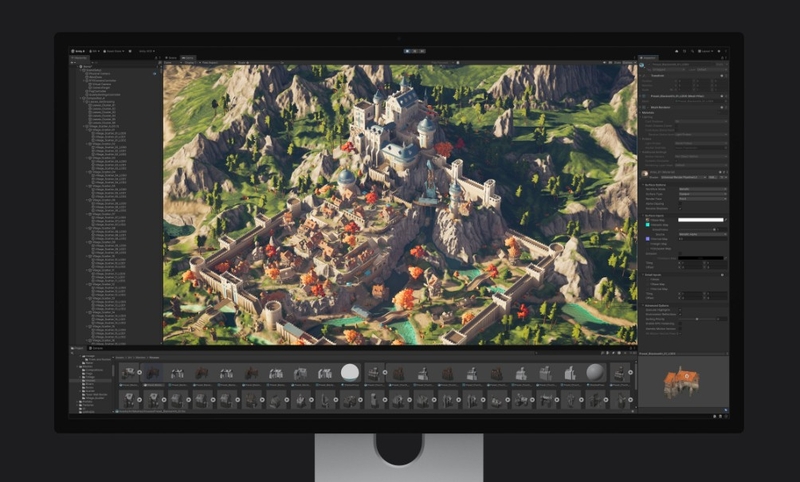The width and height of the screenshot is (800, 482).
Task: Open the Layout dropdown
Action: [706, 51]
